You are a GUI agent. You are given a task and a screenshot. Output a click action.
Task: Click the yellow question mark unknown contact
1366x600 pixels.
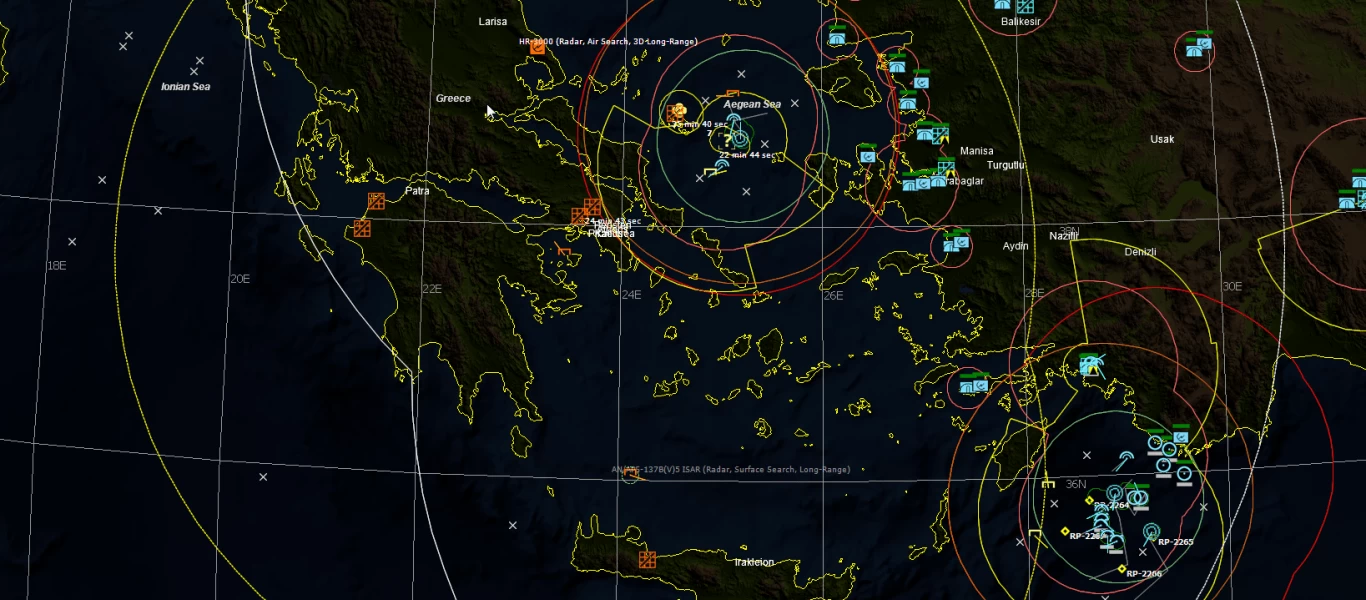tap(727, 140)
